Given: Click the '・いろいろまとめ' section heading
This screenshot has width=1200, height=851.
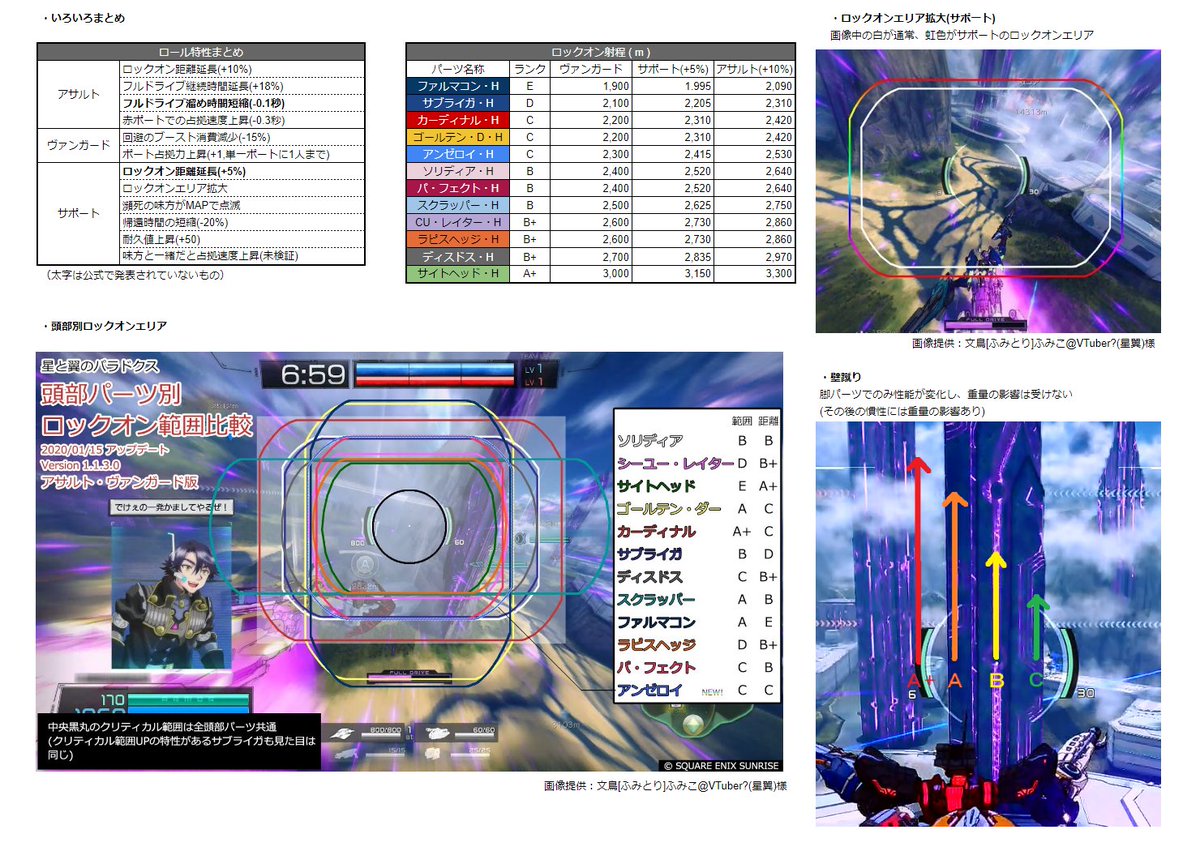Looking at the screenshot, I should pos(84,18).
